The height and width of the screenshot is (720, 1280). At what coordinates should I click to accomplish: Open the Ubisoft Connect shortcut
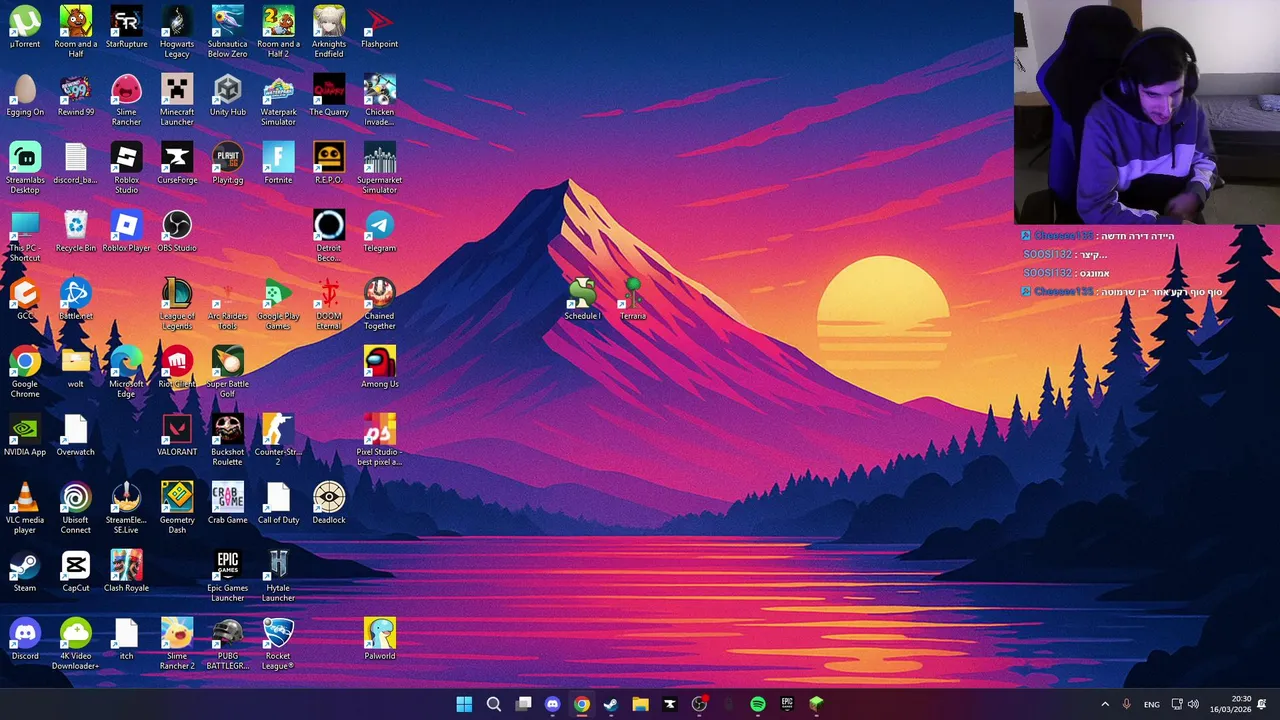point(76,508)
